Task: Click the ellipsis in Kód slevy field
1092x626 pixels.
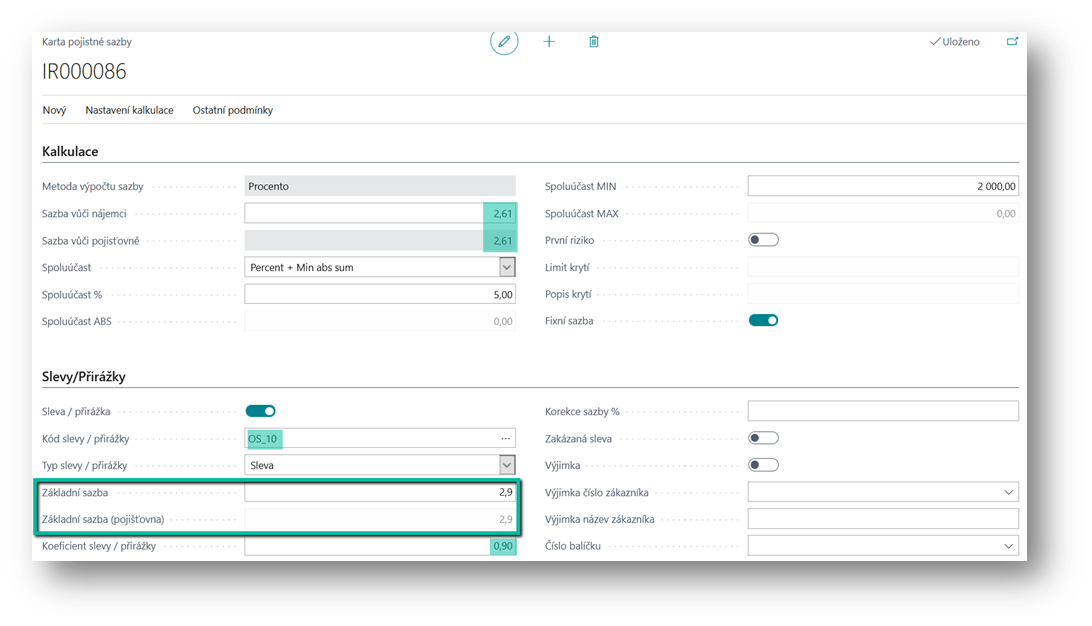Action: pos(506,439)
